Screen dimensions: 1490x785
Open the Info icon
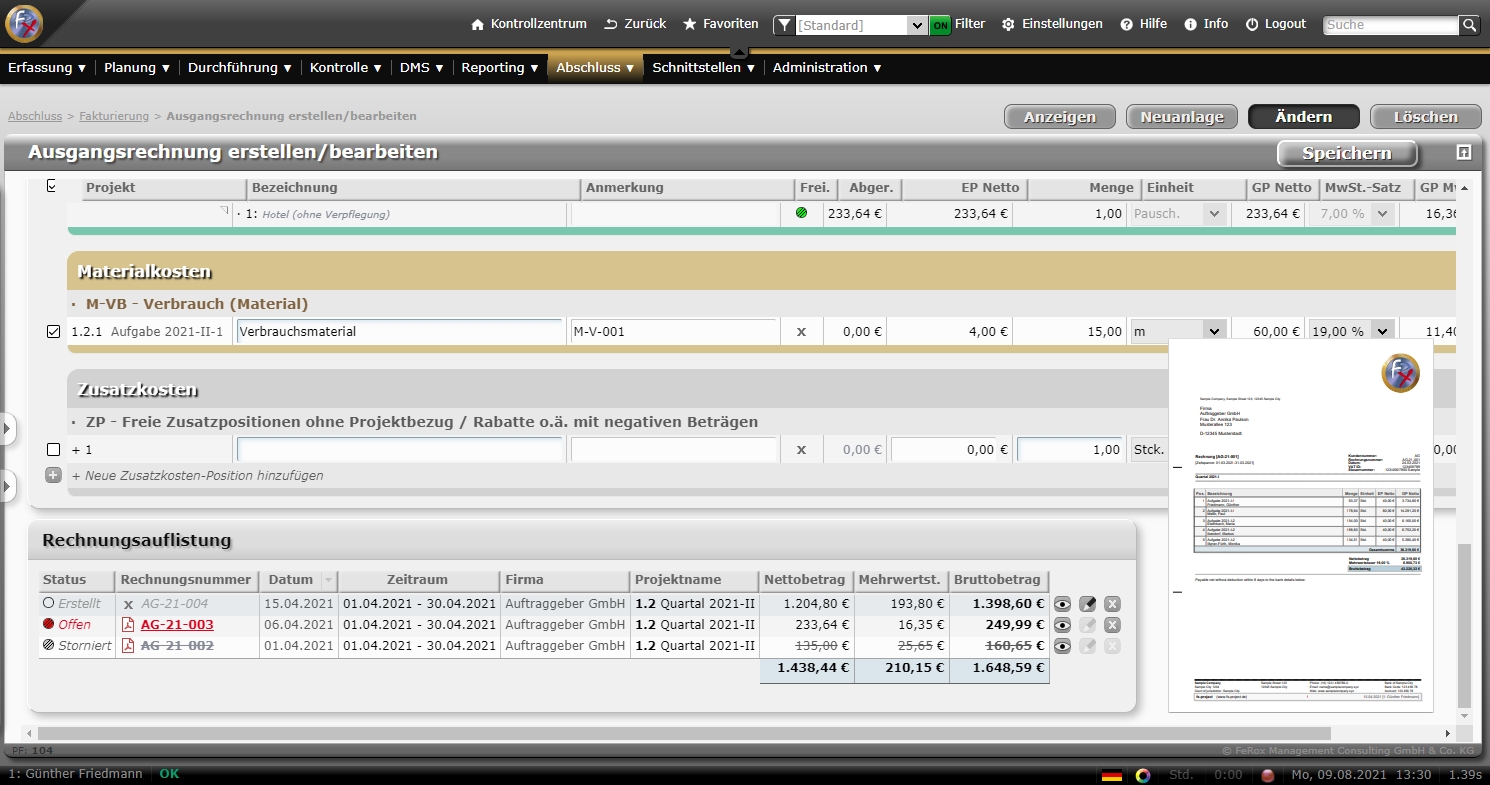pos(1206,24)
